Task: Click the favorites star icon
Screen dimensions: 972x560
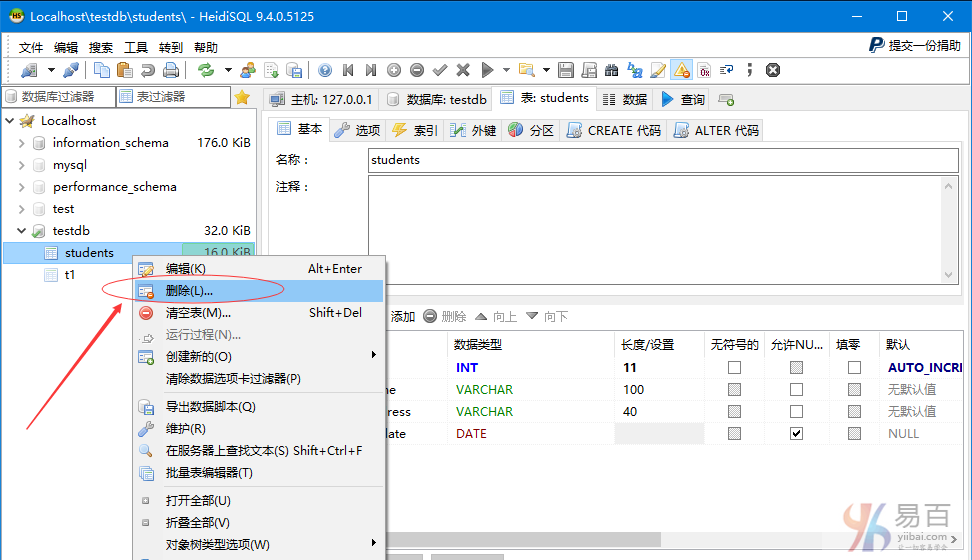Action: coord(241,97)
